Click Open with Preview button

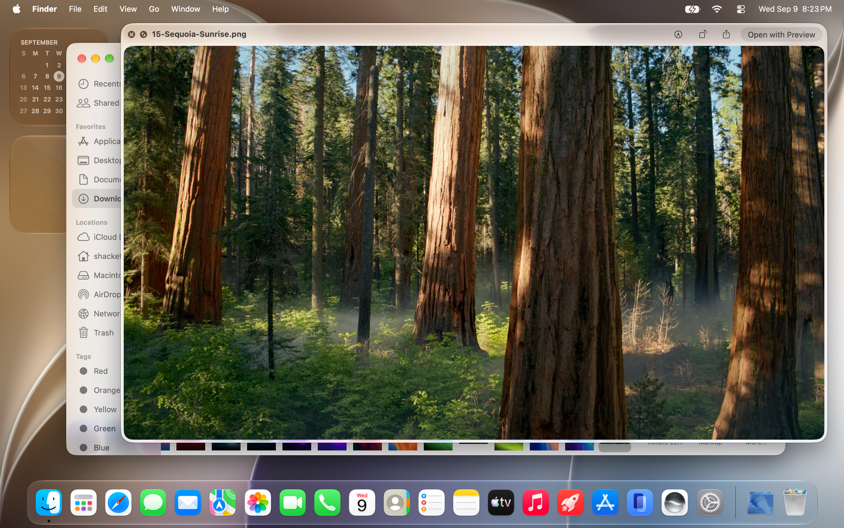781,34
